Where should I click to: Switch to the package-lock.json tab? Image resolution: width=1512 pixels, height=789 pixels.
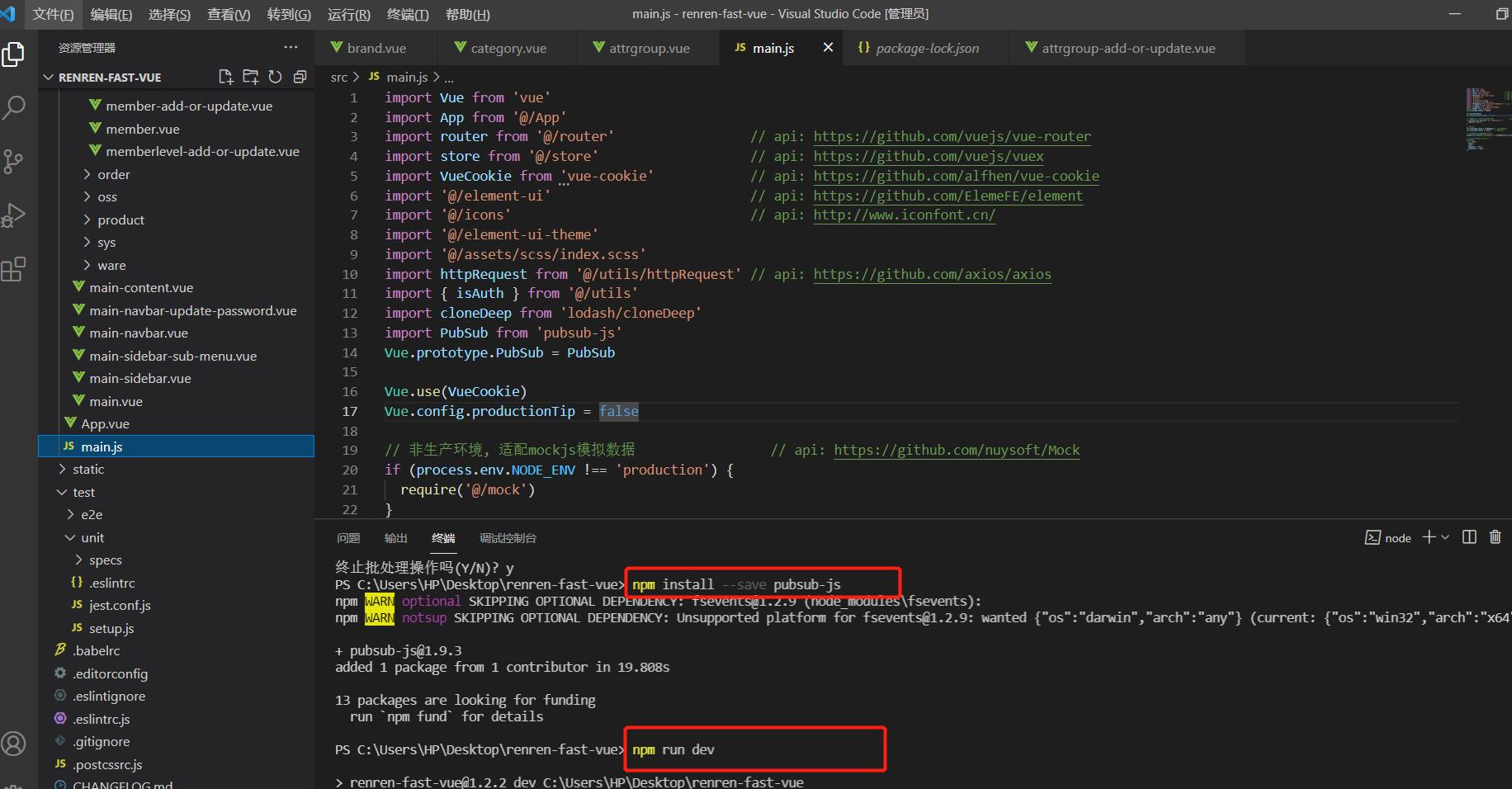928,48
